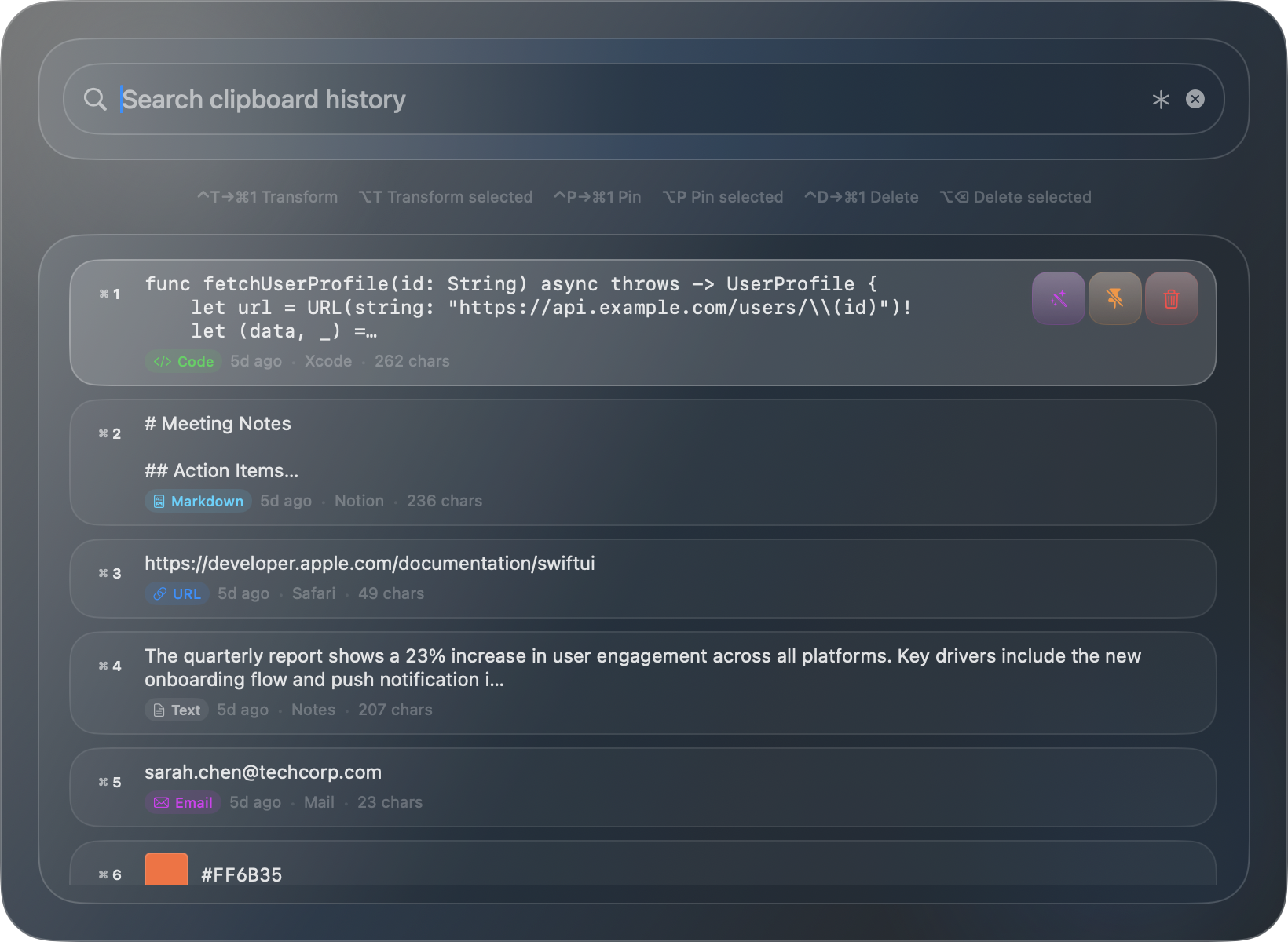Select the Meeting Notes clip

click(x=643, y=462)
